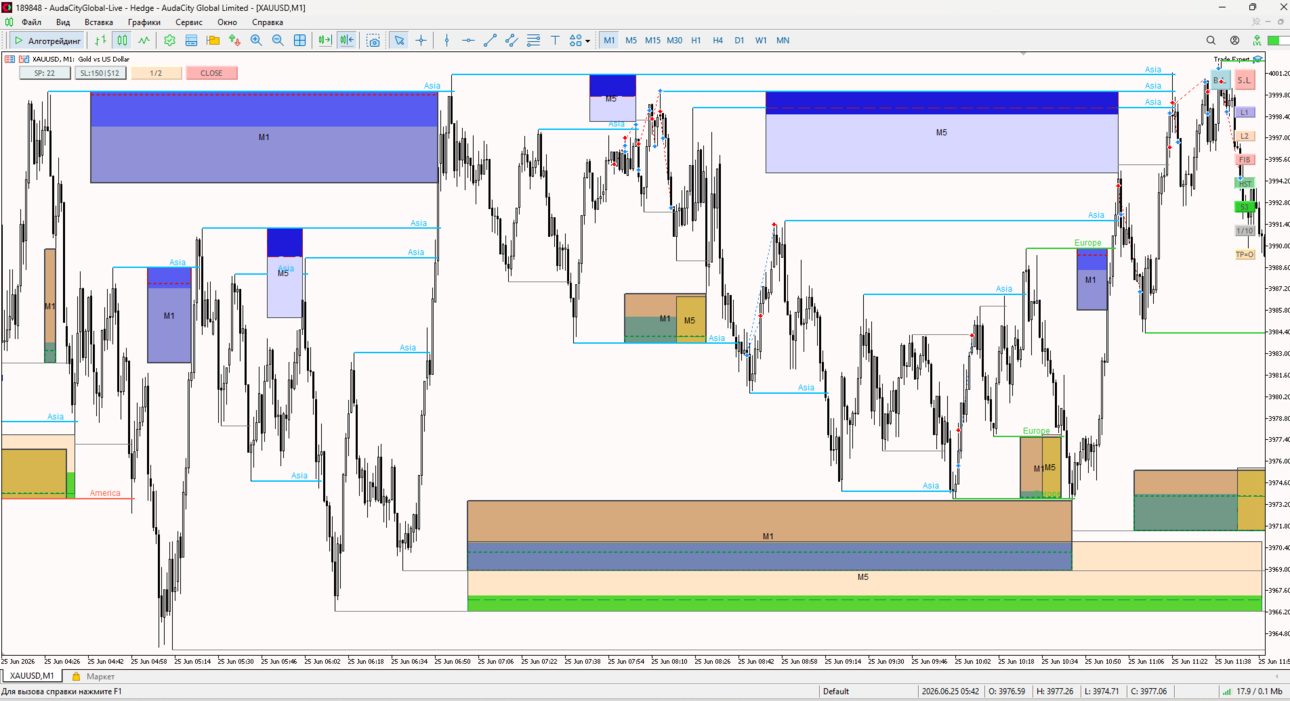Viewport: 1290px width, 701px height.
Task: Switch to D1 timeframe
Action: coord(739,40)
